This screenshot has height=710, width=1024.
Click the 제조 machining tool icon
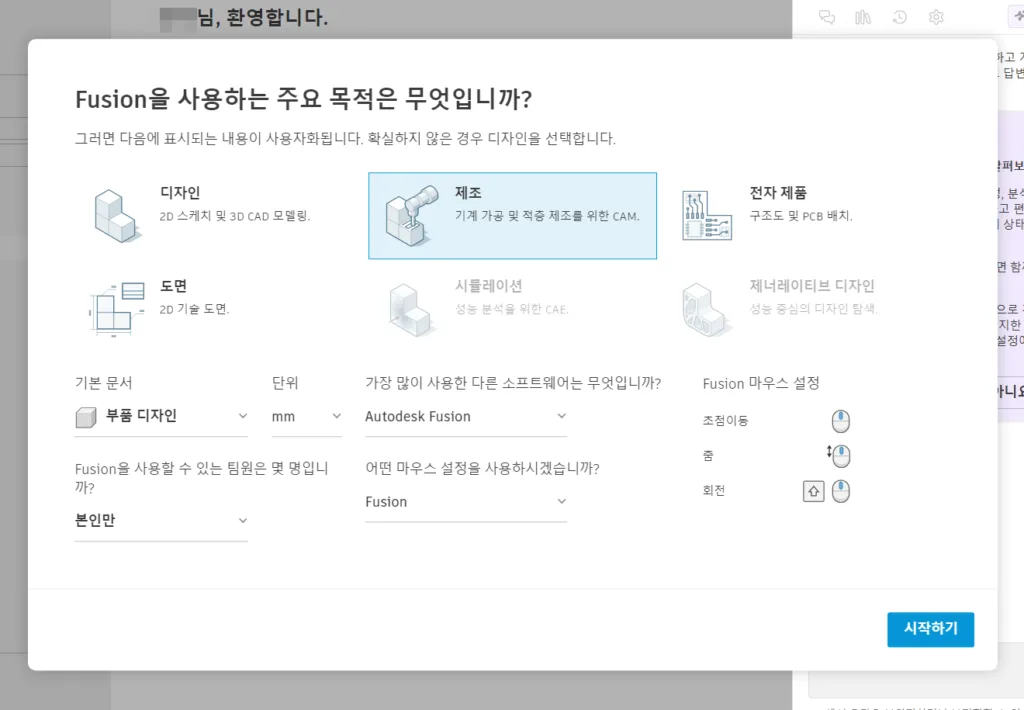412,215
